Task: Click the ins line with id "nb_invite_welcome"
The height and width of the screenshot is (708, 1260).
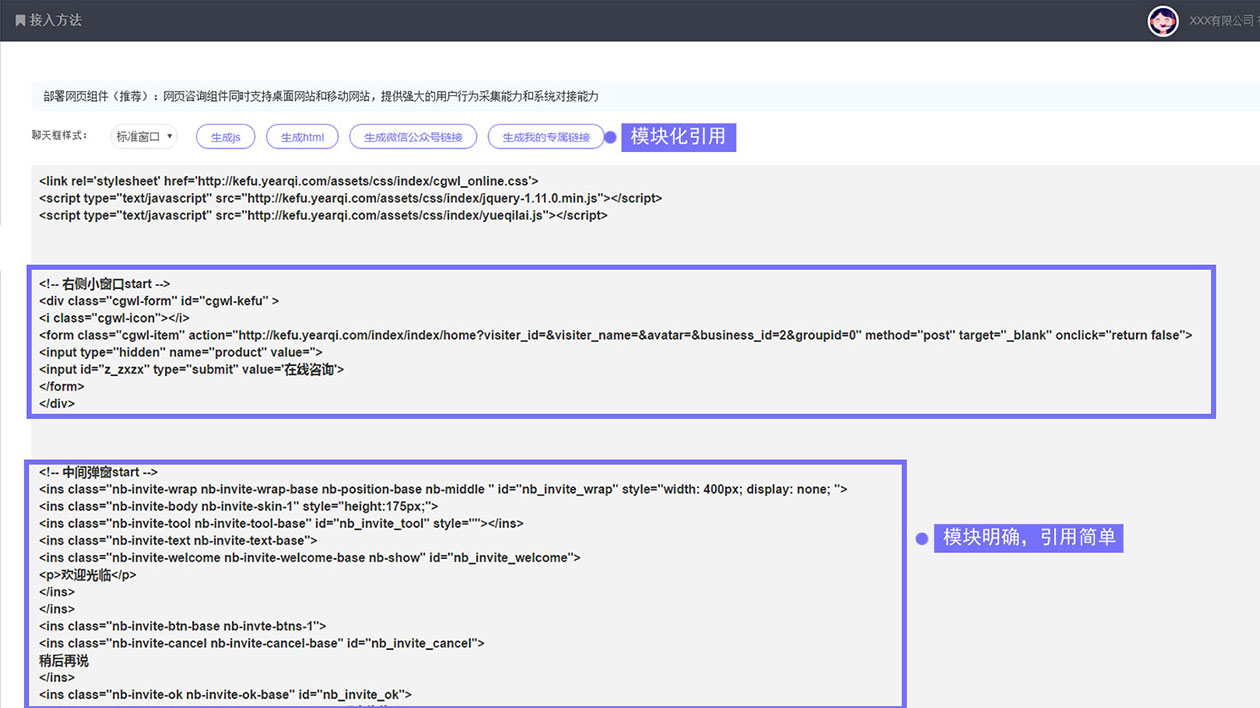Action: (x=310, y=557)
